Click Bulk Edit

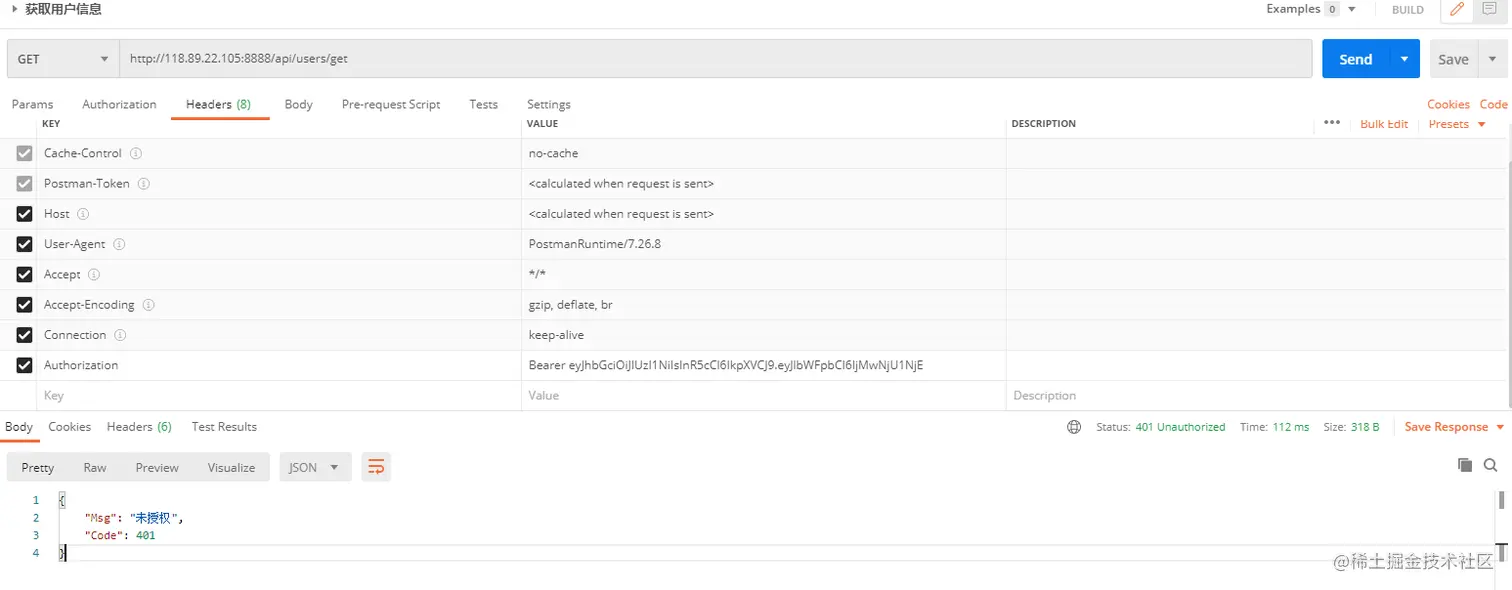(x=1384, y=124)
